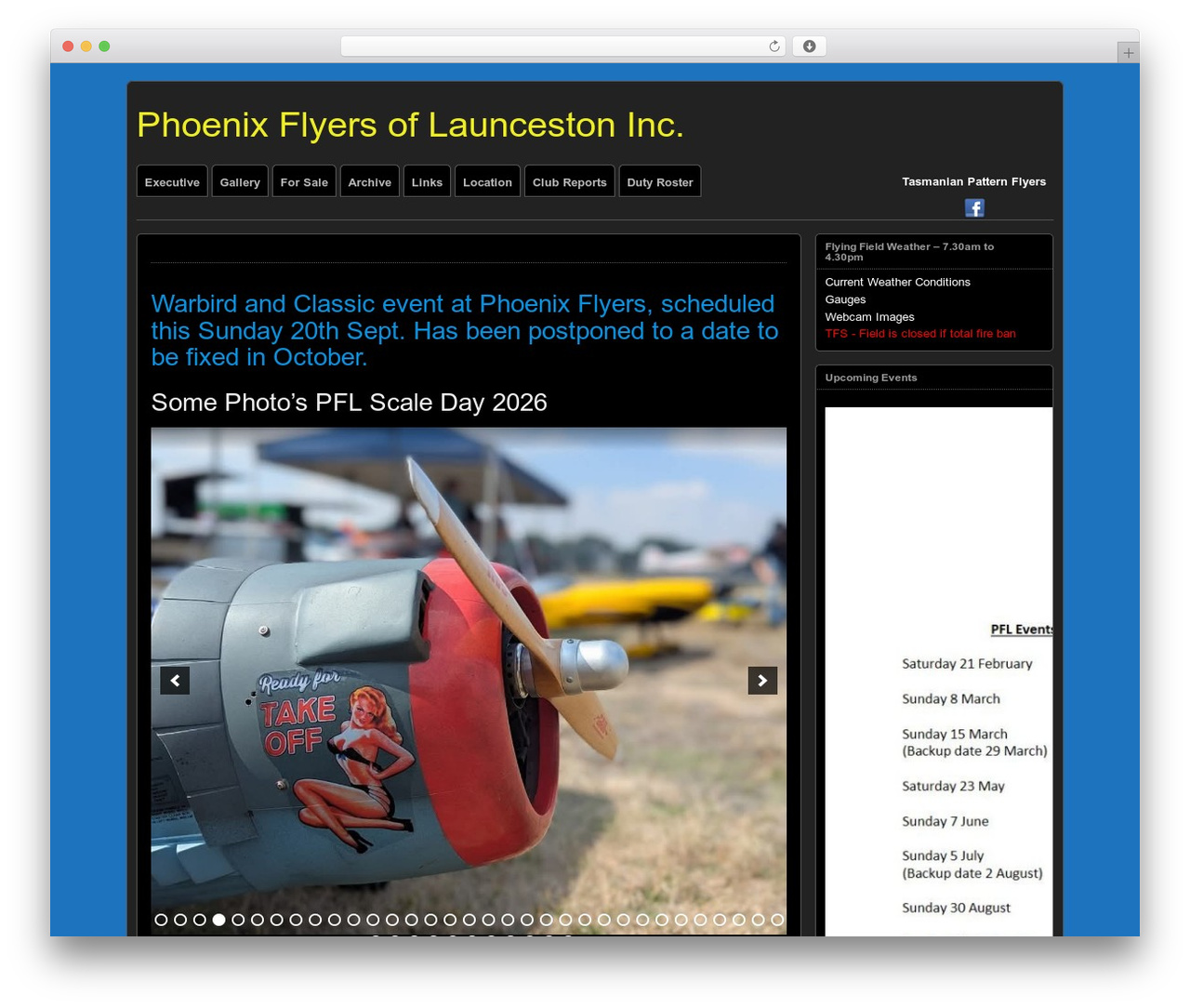The width and height of the screenshot is (1190, 1008).
Task: Add a new browser tab
Action: coord(1128,53)
